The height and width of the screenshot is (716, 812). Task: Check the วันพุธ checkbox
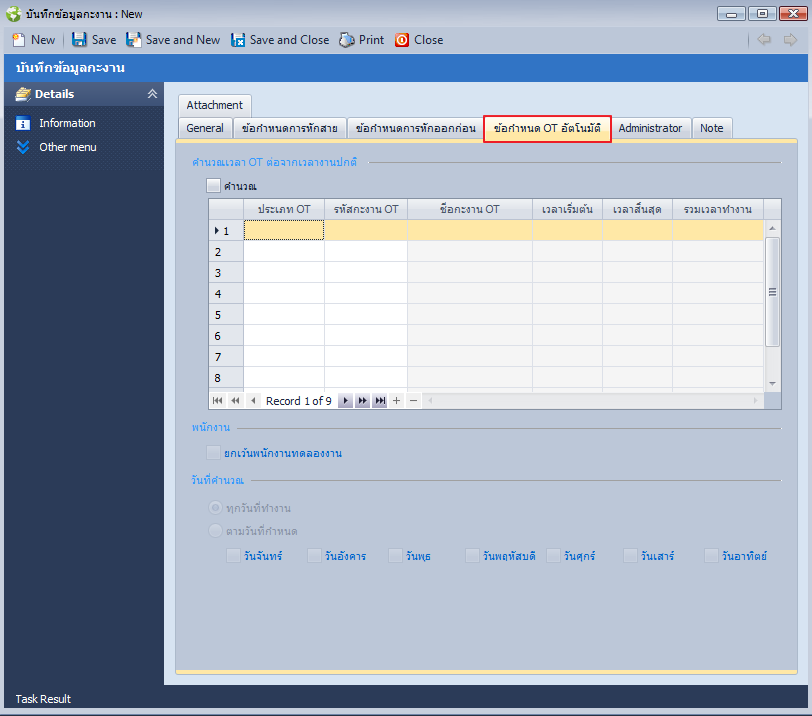click(395, 556)
